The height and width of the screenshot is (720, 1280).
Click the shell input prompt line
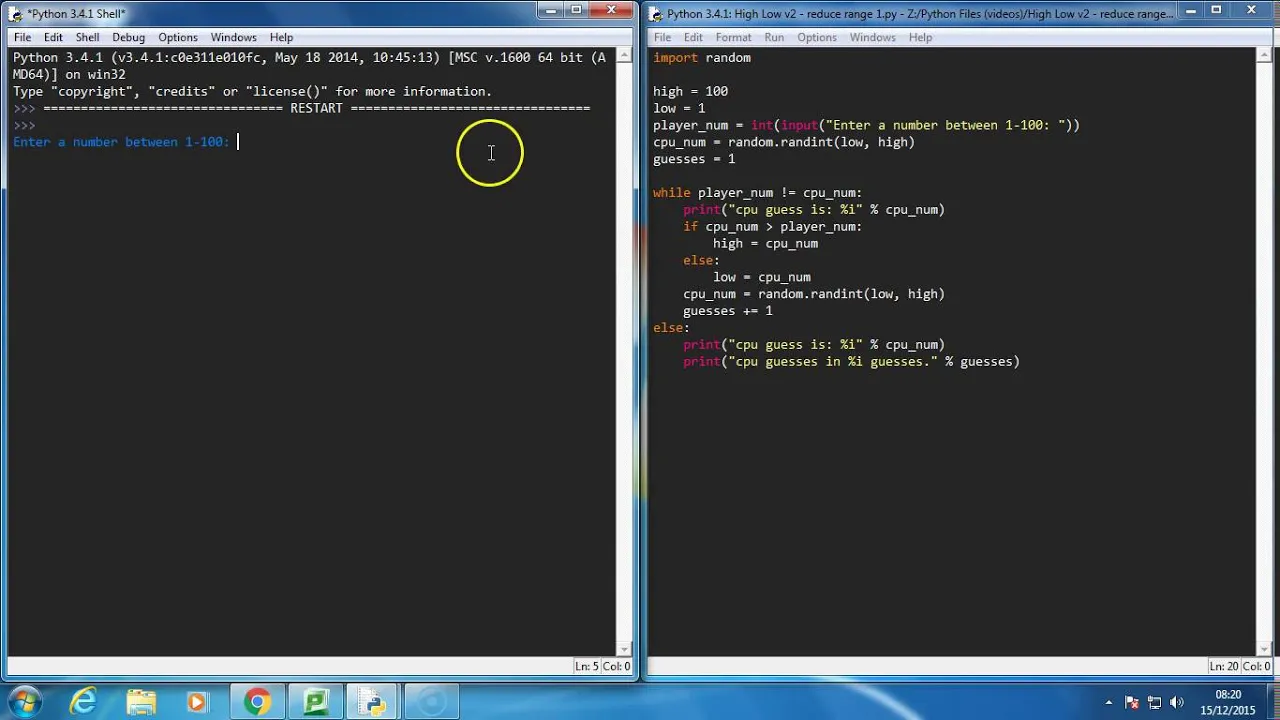pos(121,142)
